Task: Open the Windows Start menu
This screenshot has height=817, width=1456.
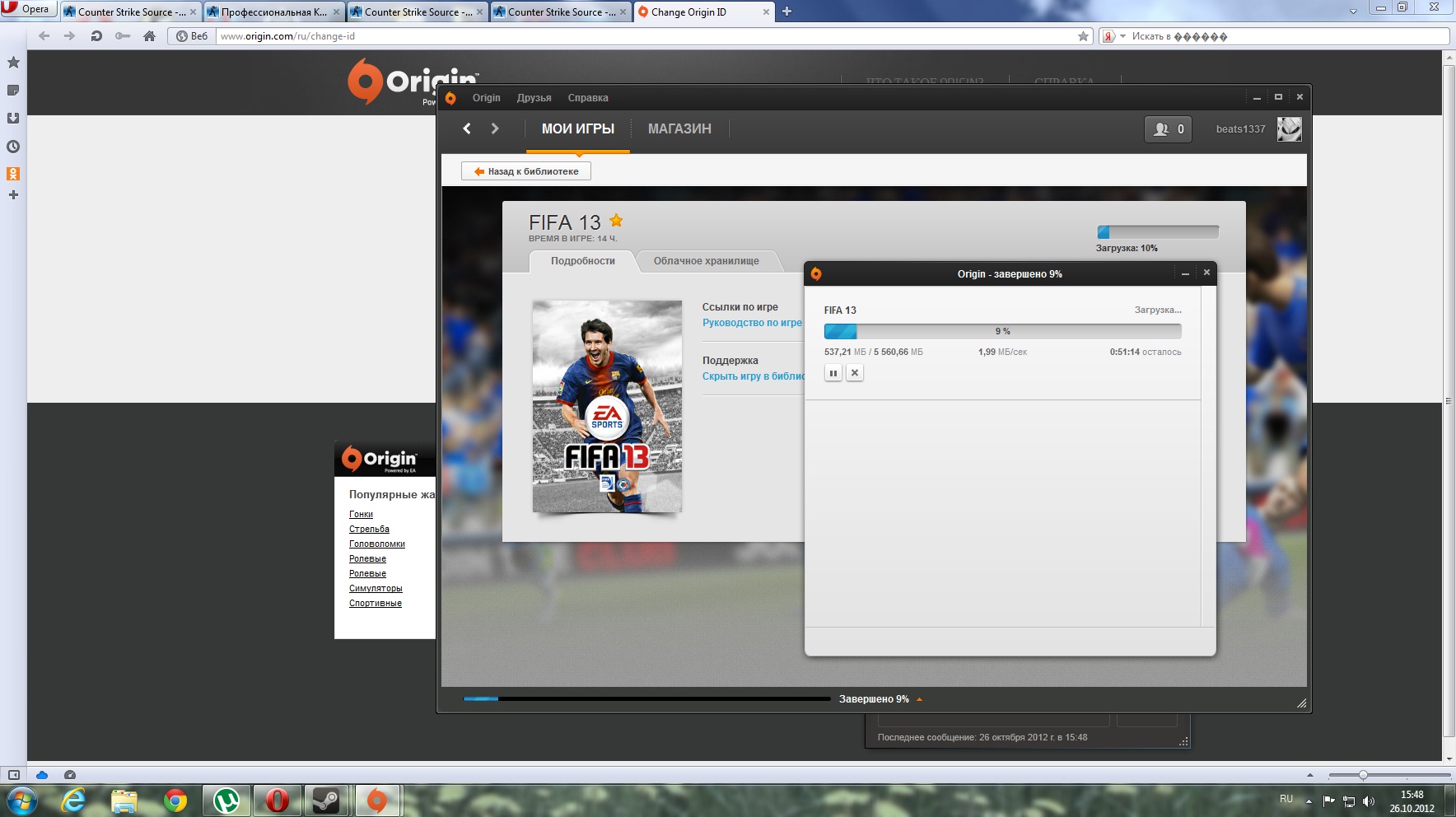Action: click(21, 800)
